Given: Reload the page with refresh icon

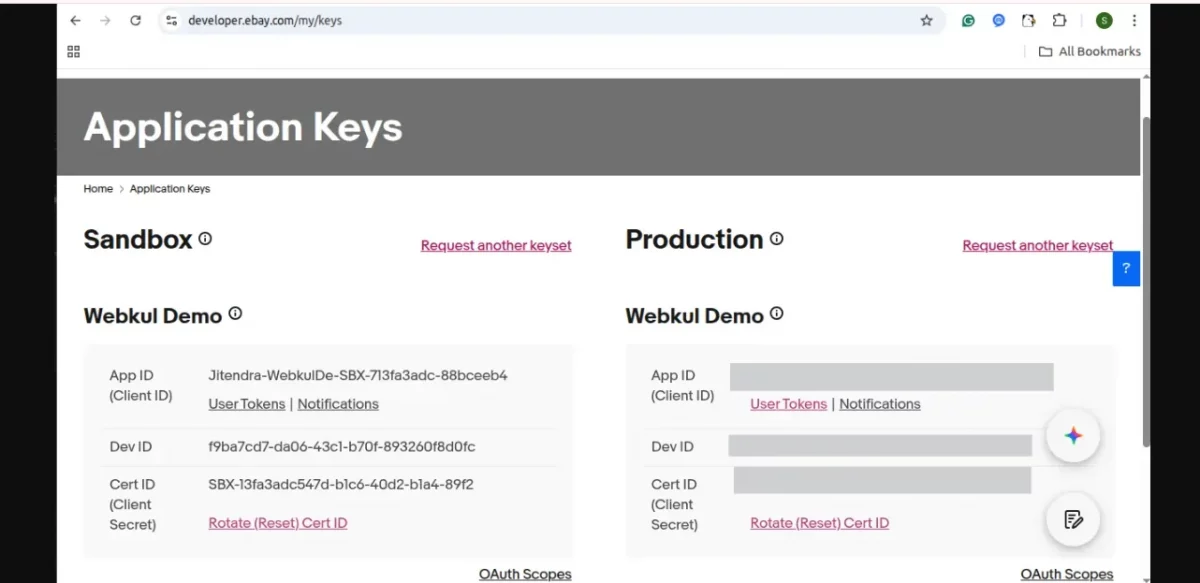Looking at the screenshot, I should [135, 20].
